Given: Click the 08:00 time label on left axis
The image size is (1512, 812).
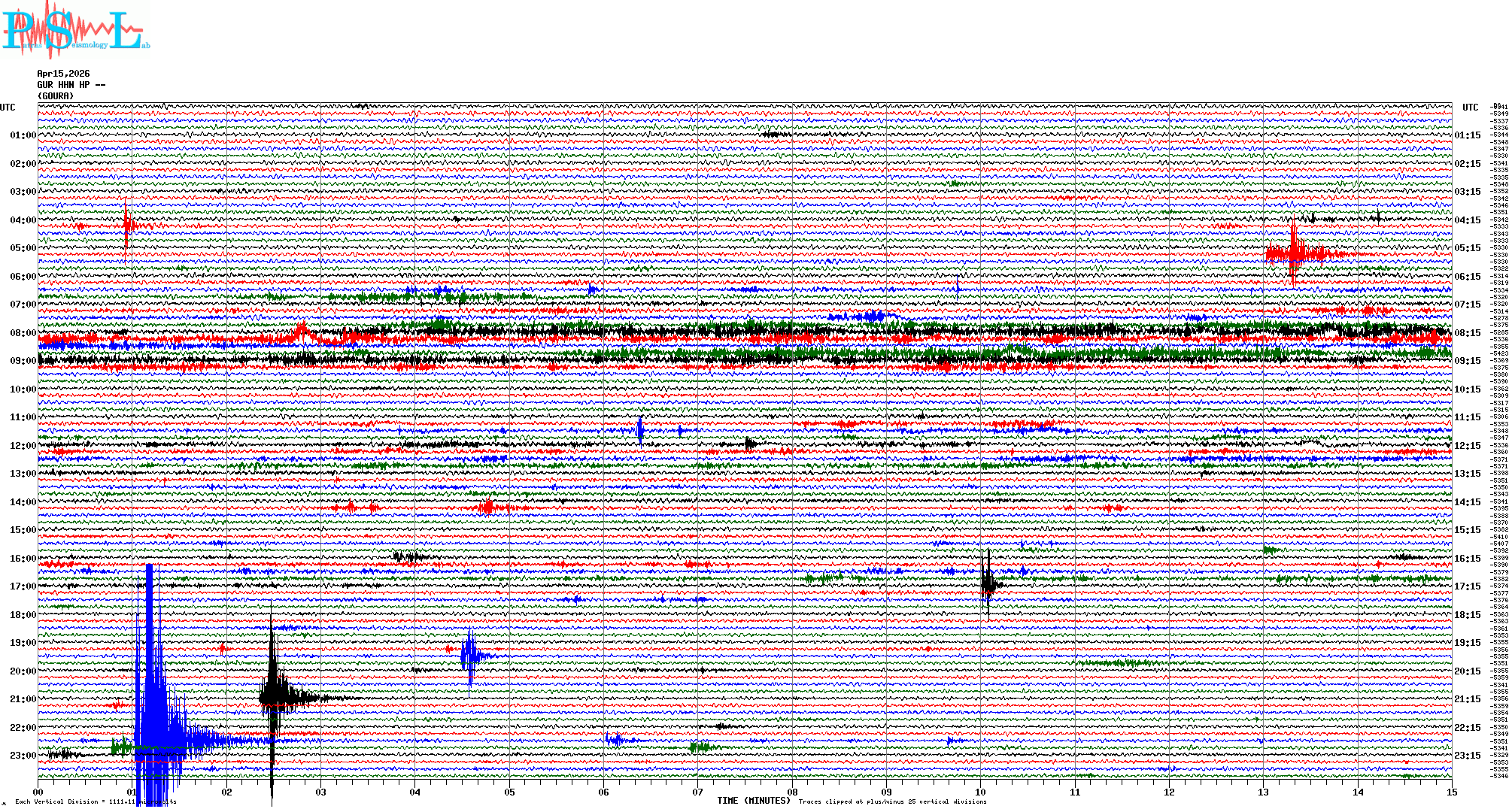Looking at the screenshot, I should pos(23,333).
